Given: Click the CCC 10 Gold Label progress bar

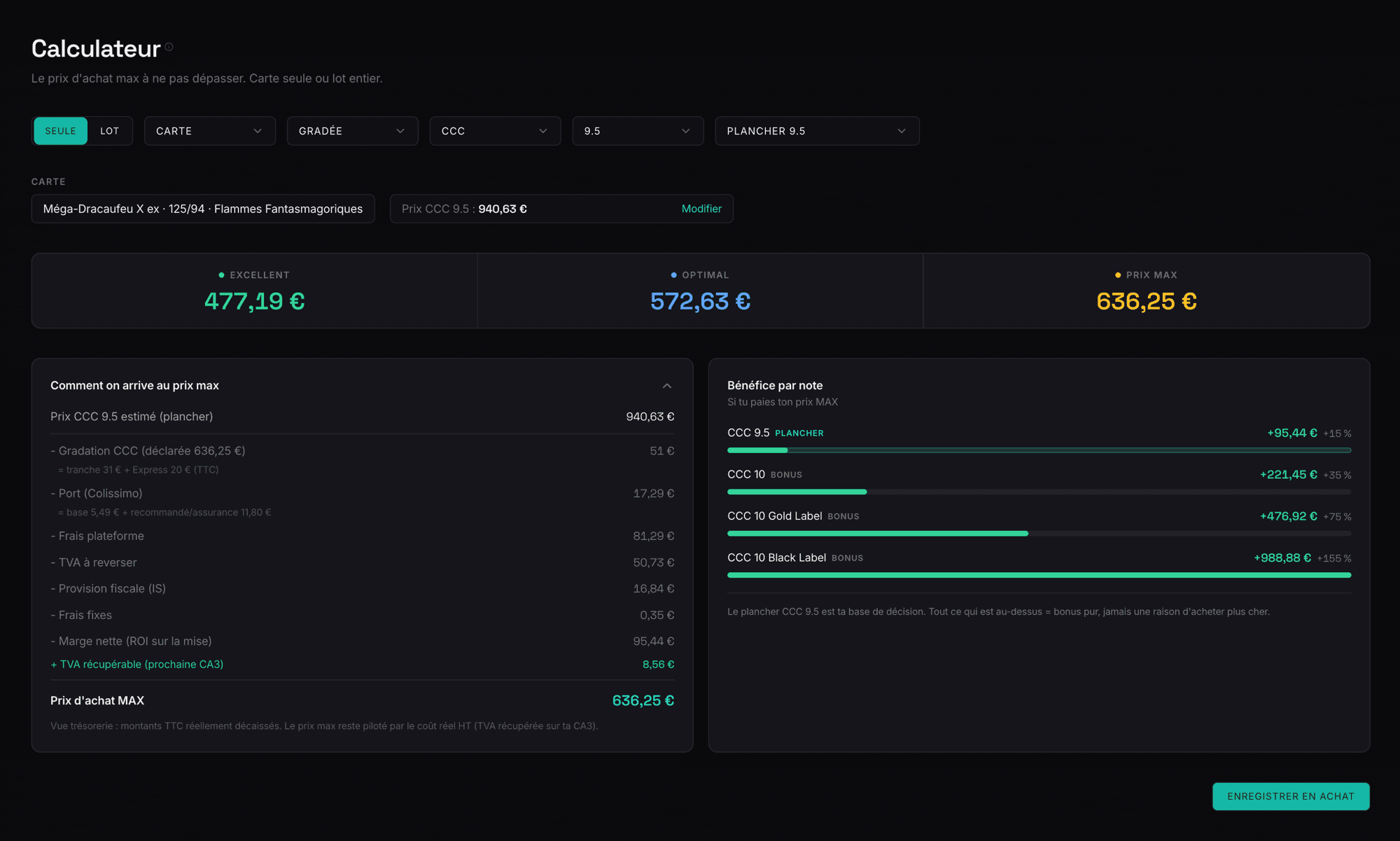Looking at the screenshot, I should coord(1039,534).
